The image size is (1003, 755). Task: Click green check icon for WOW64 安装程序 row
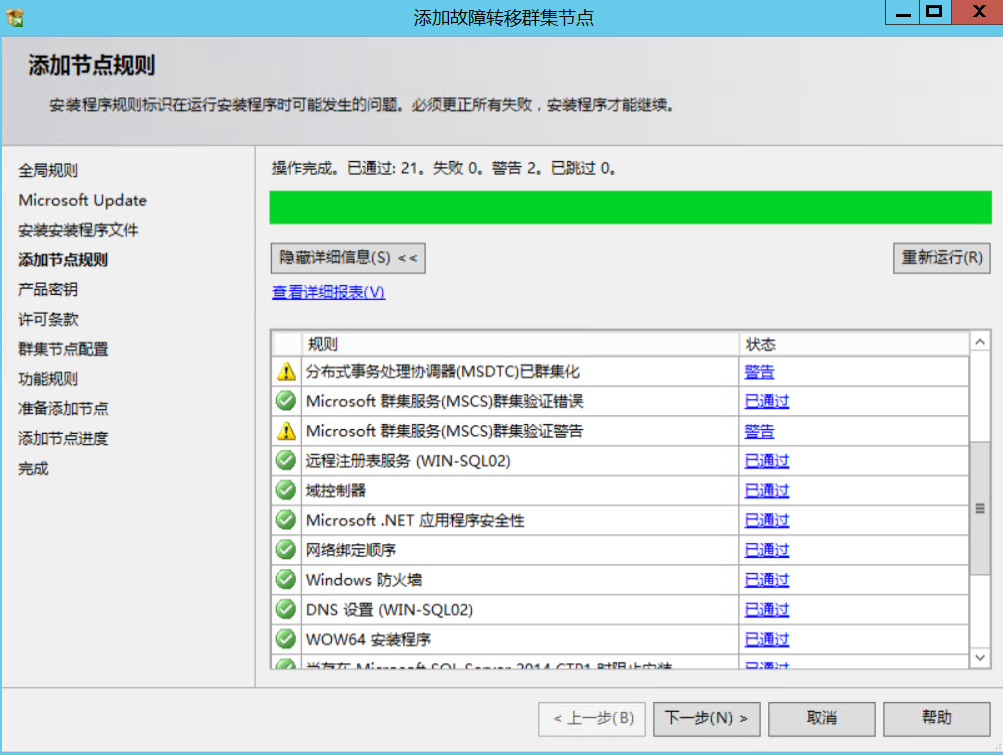tap(286, 639)
